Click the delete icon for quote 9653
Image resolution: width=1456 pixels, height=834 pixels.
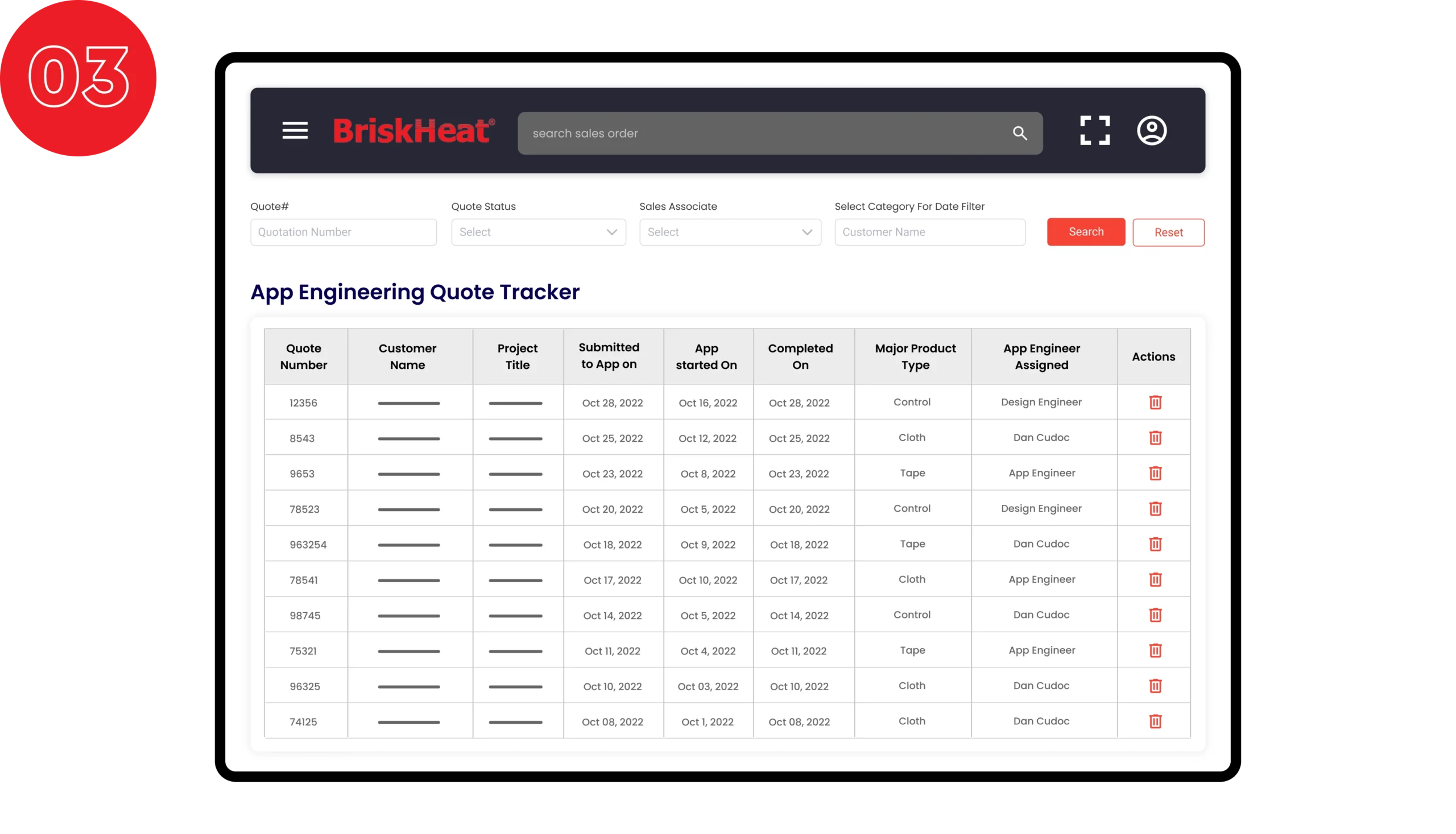tap(1154, 472)
